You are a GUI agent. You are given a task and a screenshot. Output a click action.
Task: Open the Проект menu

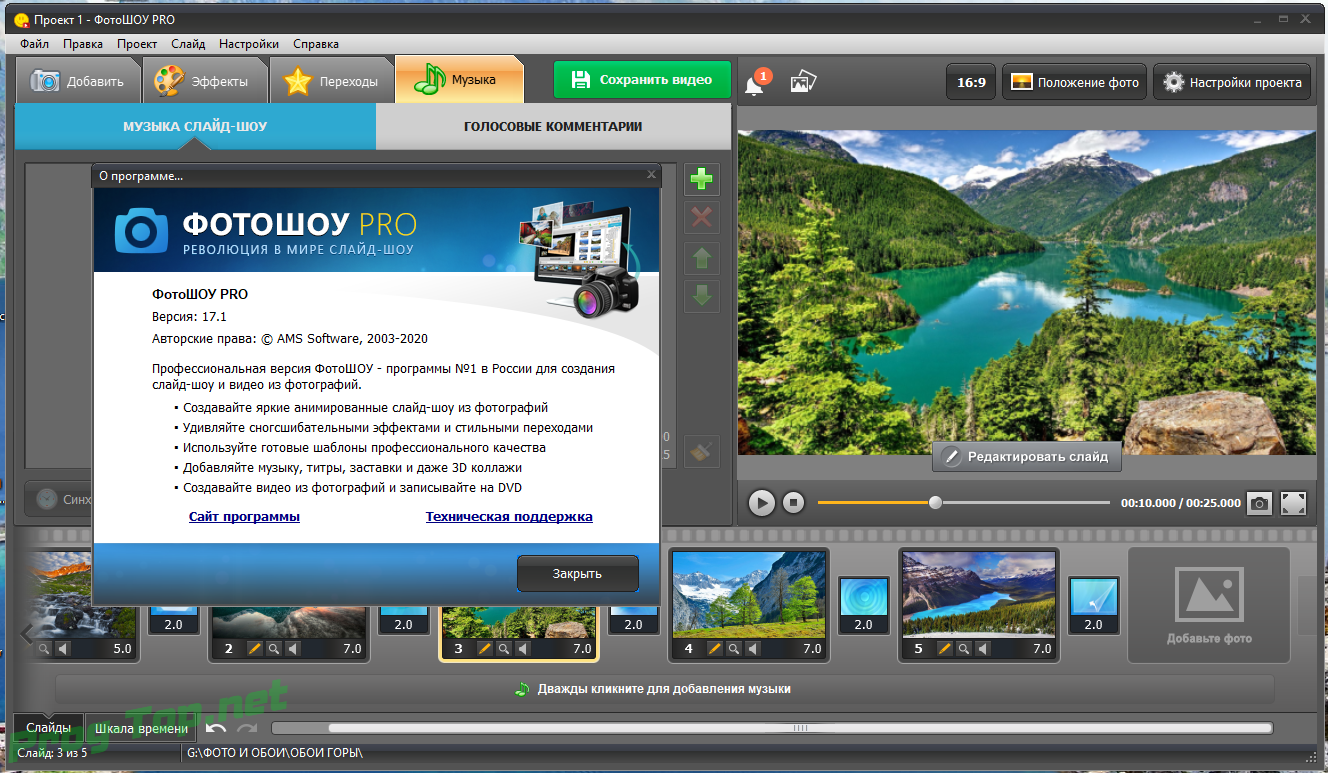[x=137, y=44]
